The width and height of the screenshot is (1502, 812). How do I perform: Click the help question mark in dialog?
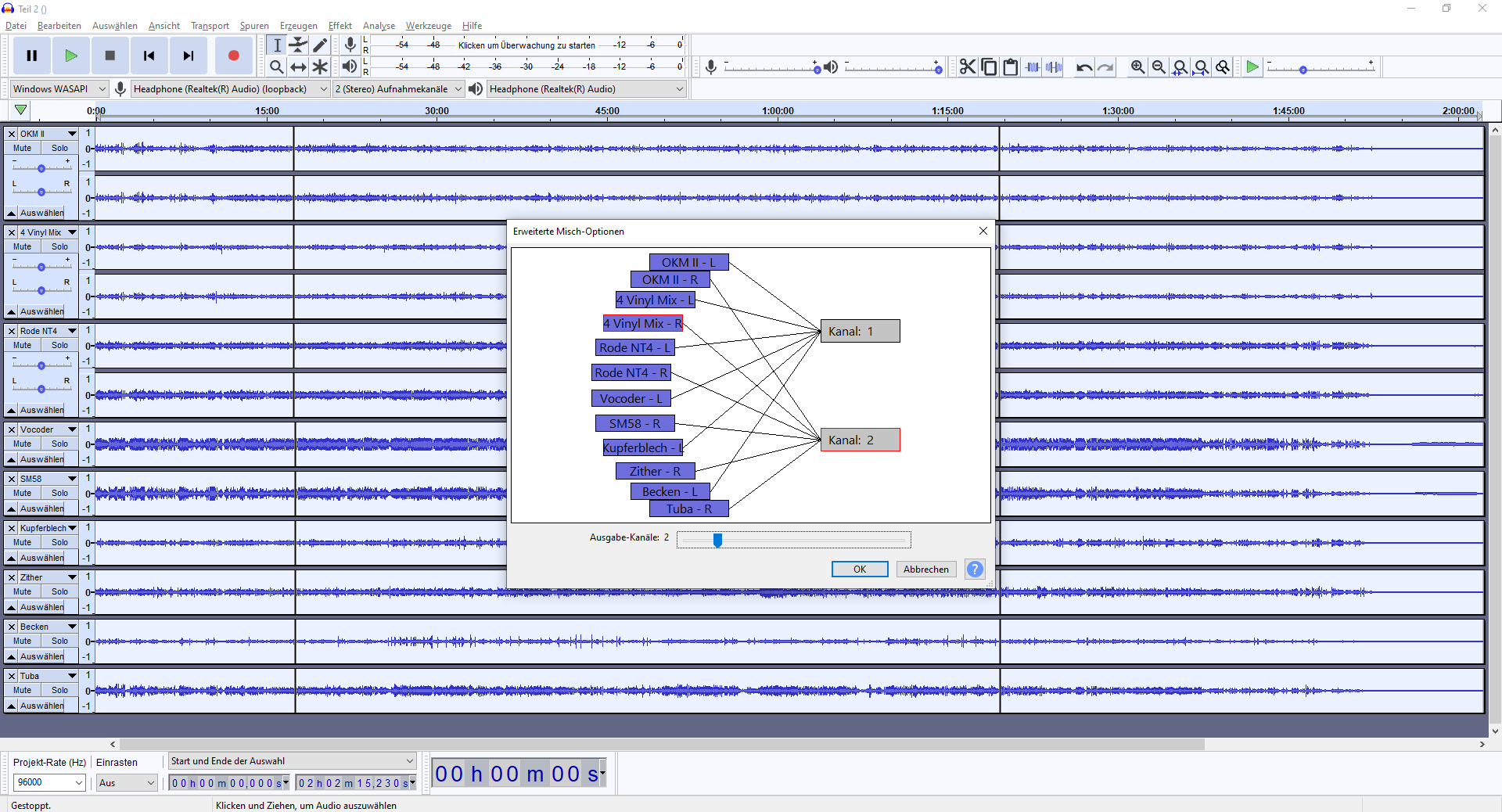(x=975, y=569)
